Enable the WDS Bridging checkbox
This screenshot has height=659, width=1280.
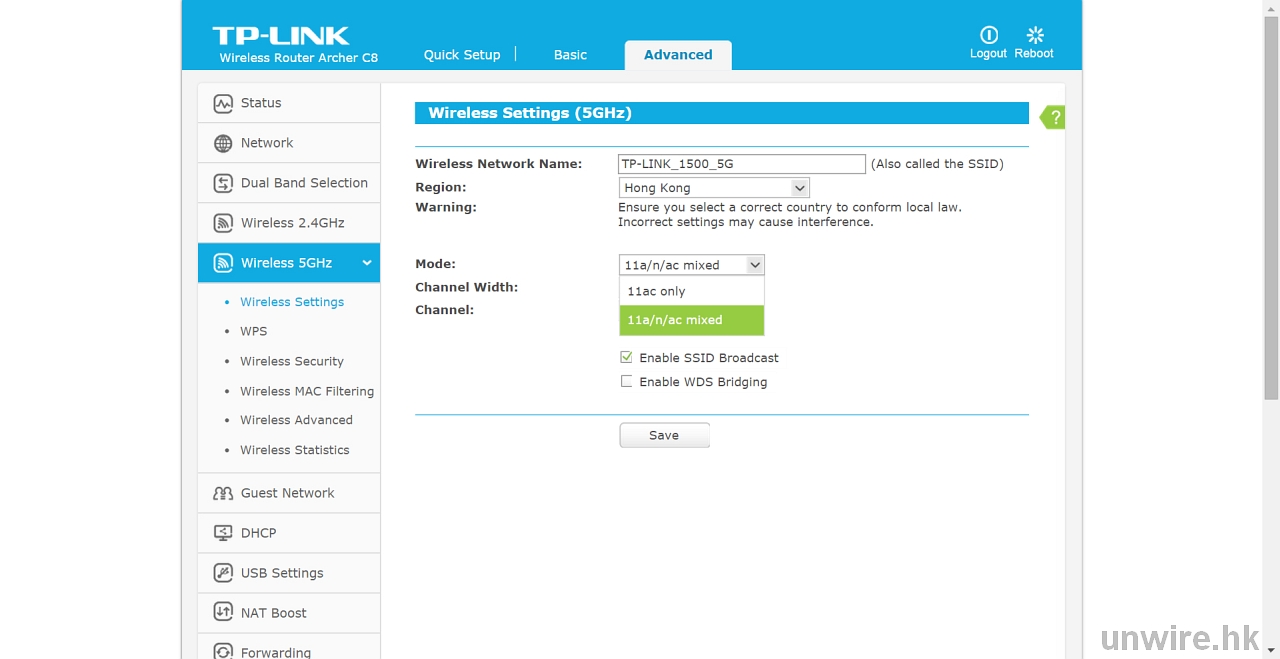coord(627,381)
